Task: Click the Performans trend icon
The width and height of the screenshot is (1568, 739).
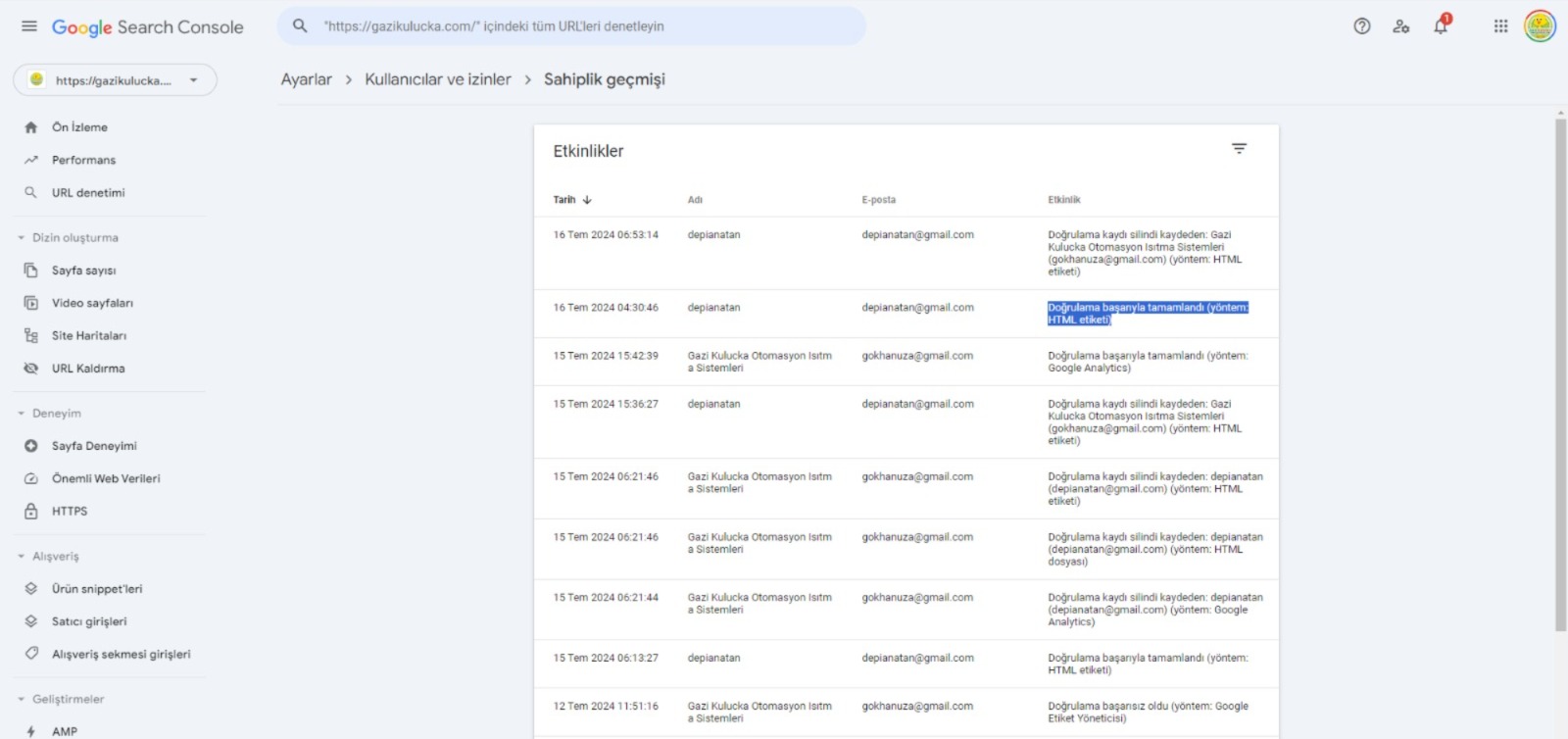Action: click(31, 160)
